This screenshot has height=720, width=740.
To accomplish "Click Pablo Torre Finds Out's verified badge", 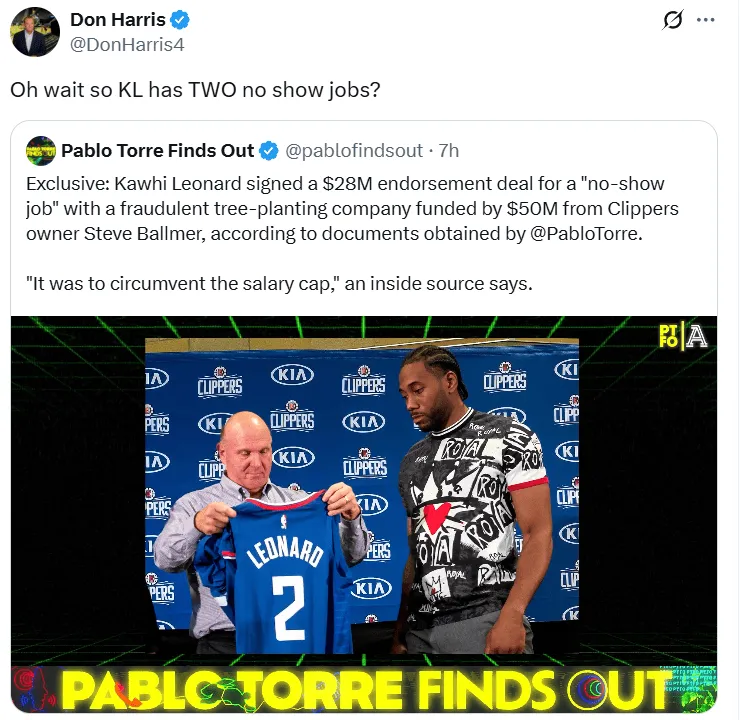I will pyautogui.click(x=269, y=151).
